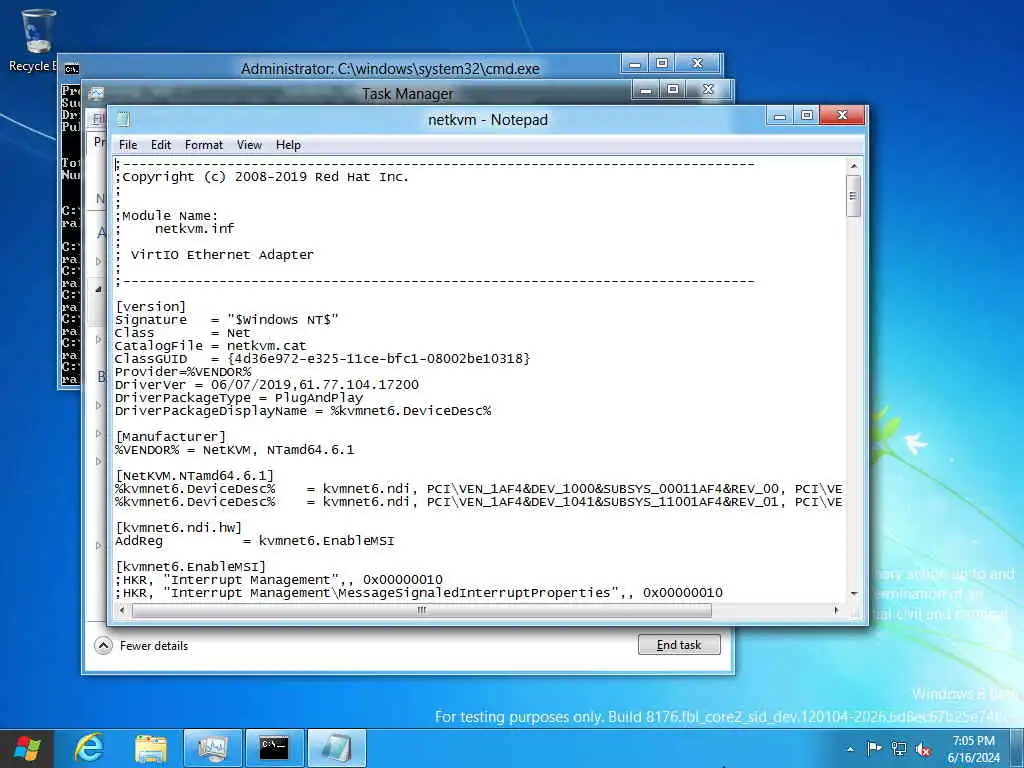1024x768 pixels.
Task: Maximize the Task Manager window
Action: (673, 89)
